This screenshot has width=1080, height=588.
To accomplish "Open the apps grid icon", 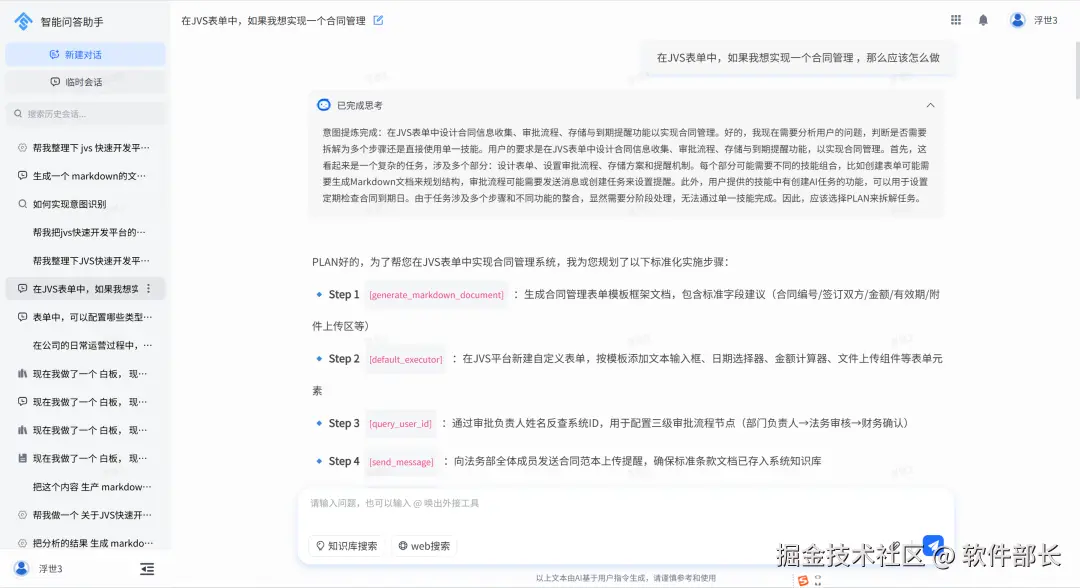I will point(955,20).
